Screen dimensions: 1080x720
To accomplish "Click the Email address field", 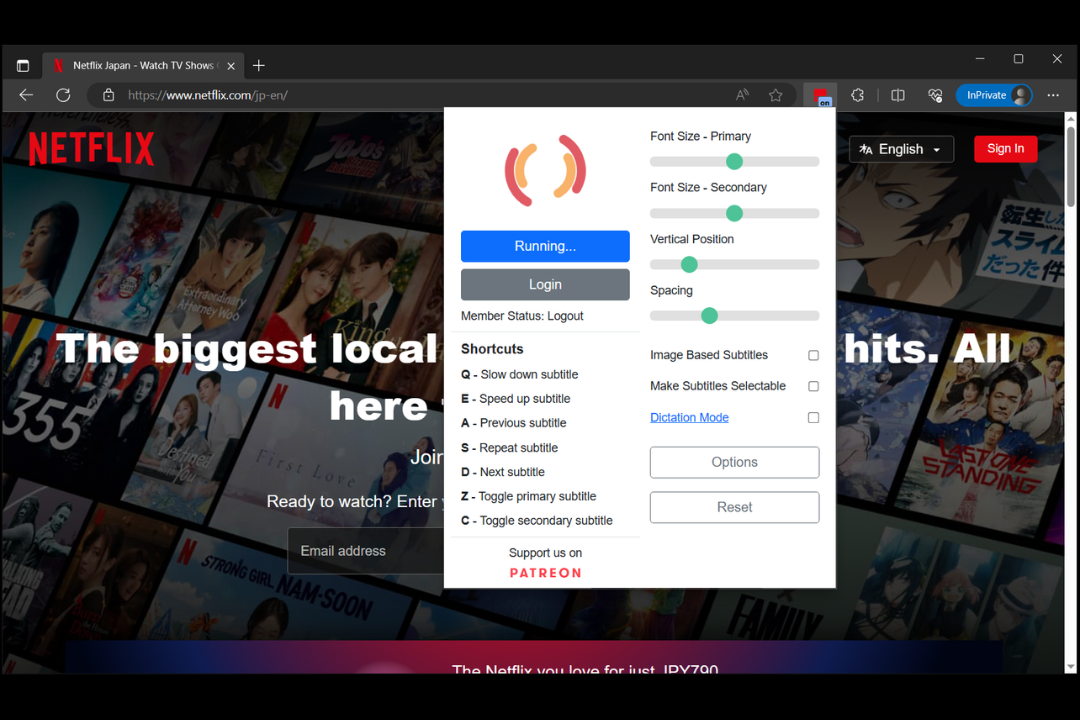I will click(366, 551).
